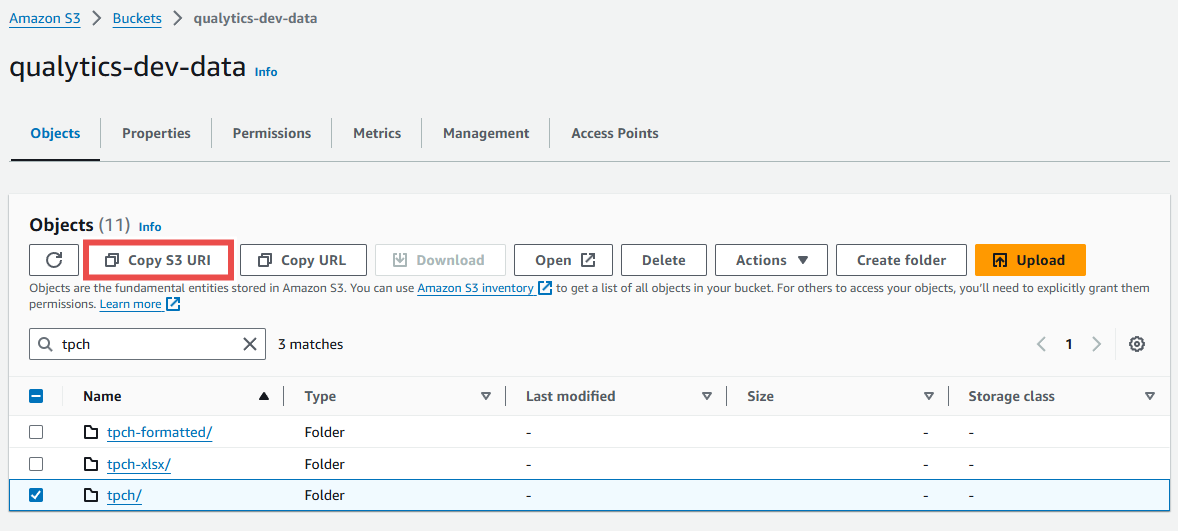The width and height of the screenshot is (1178, 531).
Task: Open selected object in new tab
Action: pyautogui.click(x=563, y=260)
